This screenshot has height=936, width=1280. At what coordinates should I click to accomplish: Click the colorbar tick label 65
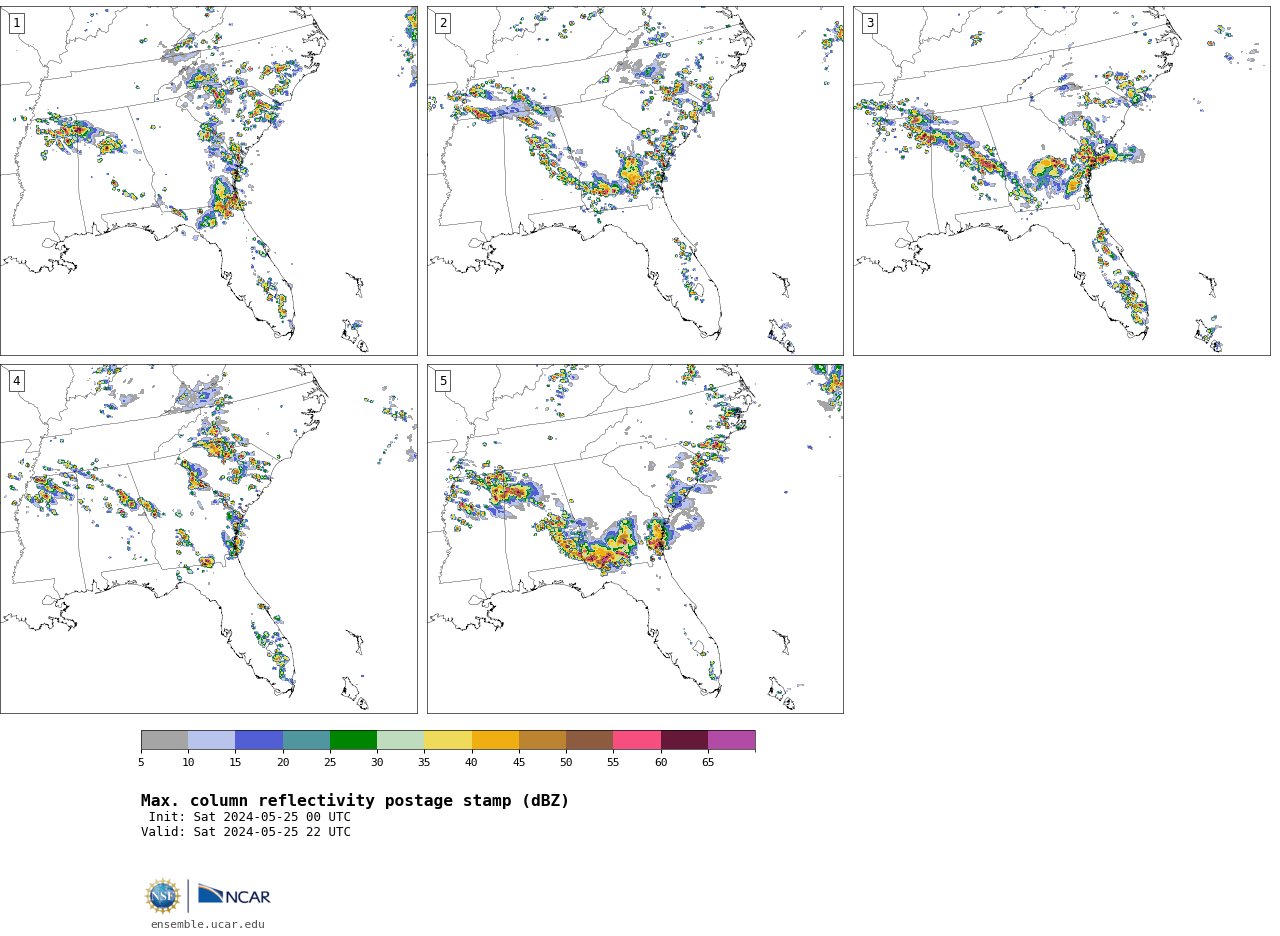(708, 762)
